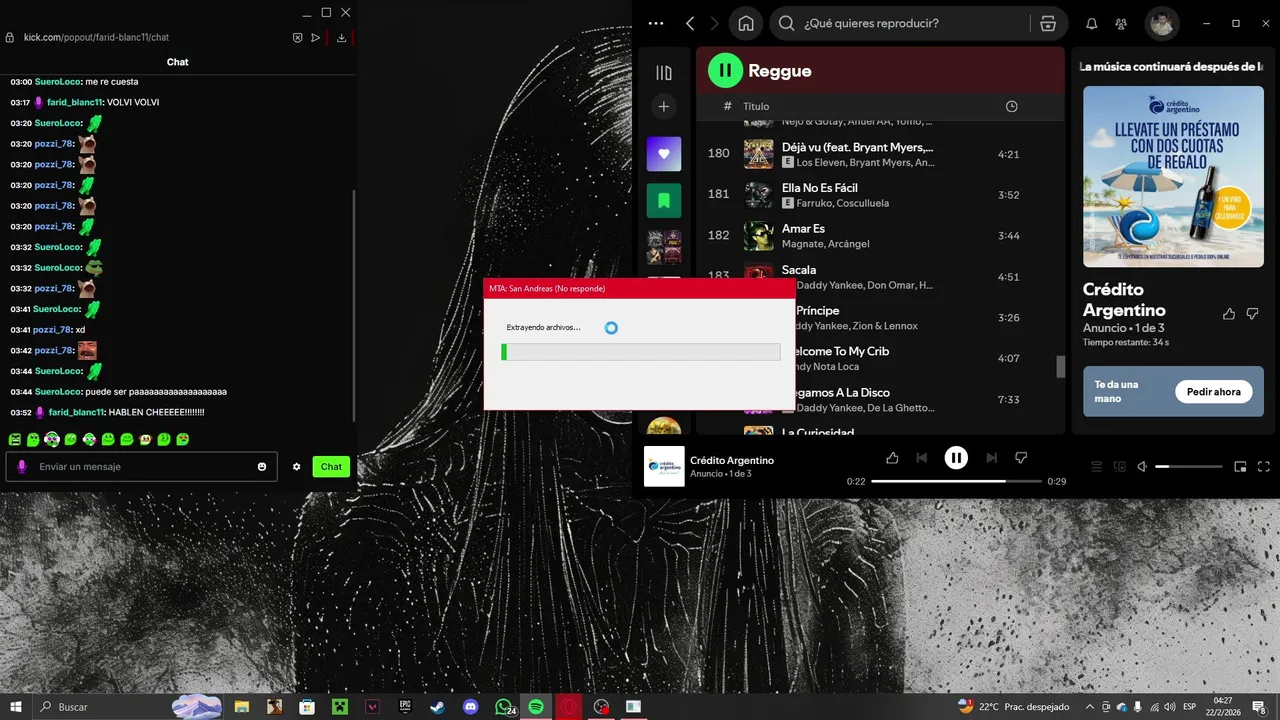Click MTA extraction progress bar
This screenshot has width=1280, height=720.
coord(640,352)
